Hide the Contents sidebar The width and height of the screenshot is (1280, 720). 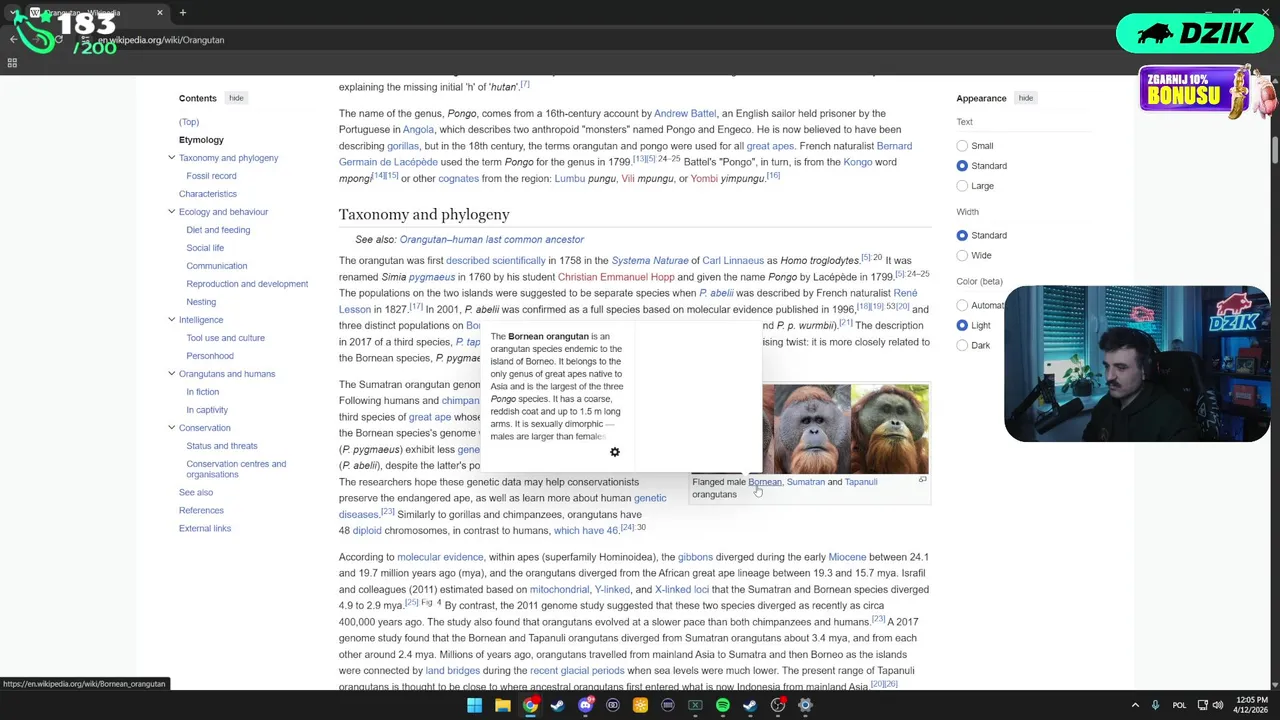(236, 98)
